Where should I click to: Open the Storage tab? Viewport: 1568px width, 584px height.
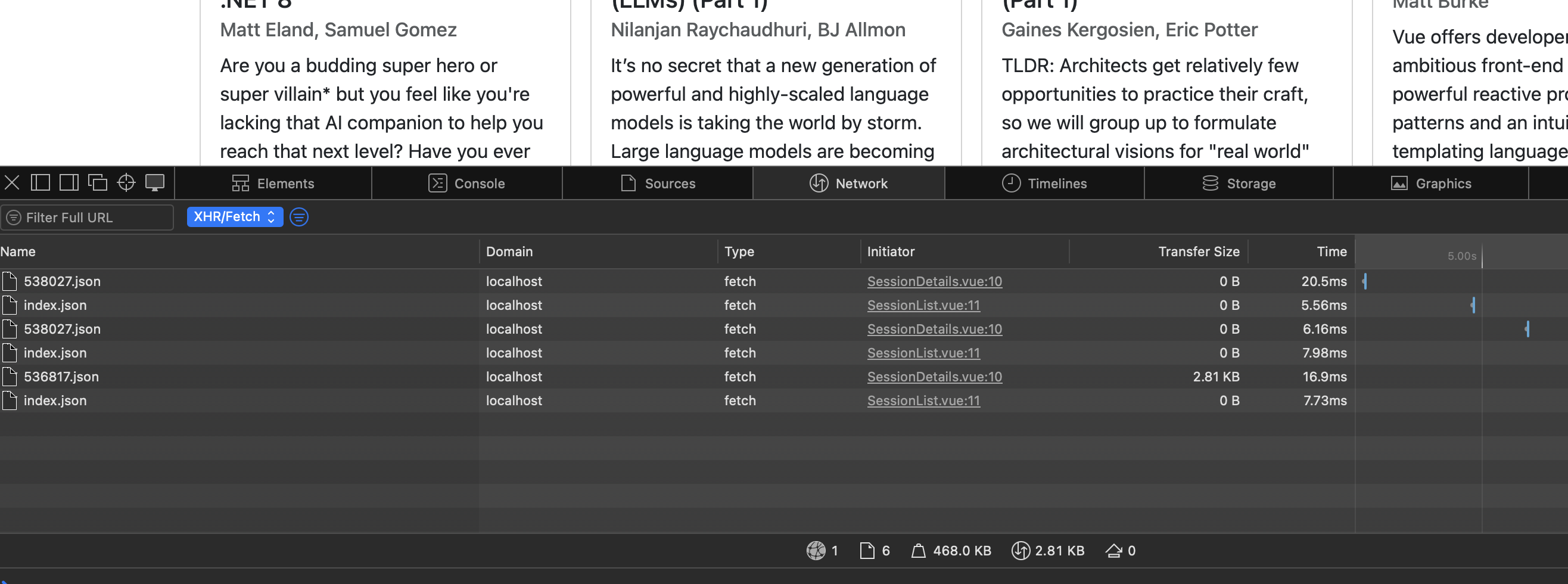click(x=1239, y=184)
